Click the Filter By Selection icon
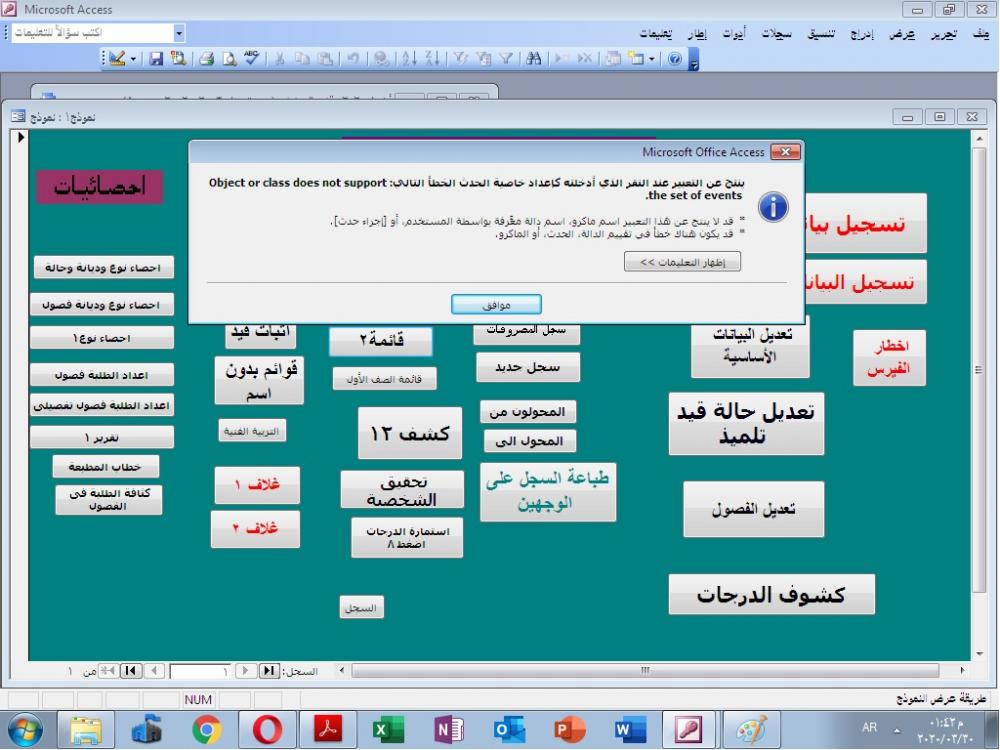 (460, 59)
